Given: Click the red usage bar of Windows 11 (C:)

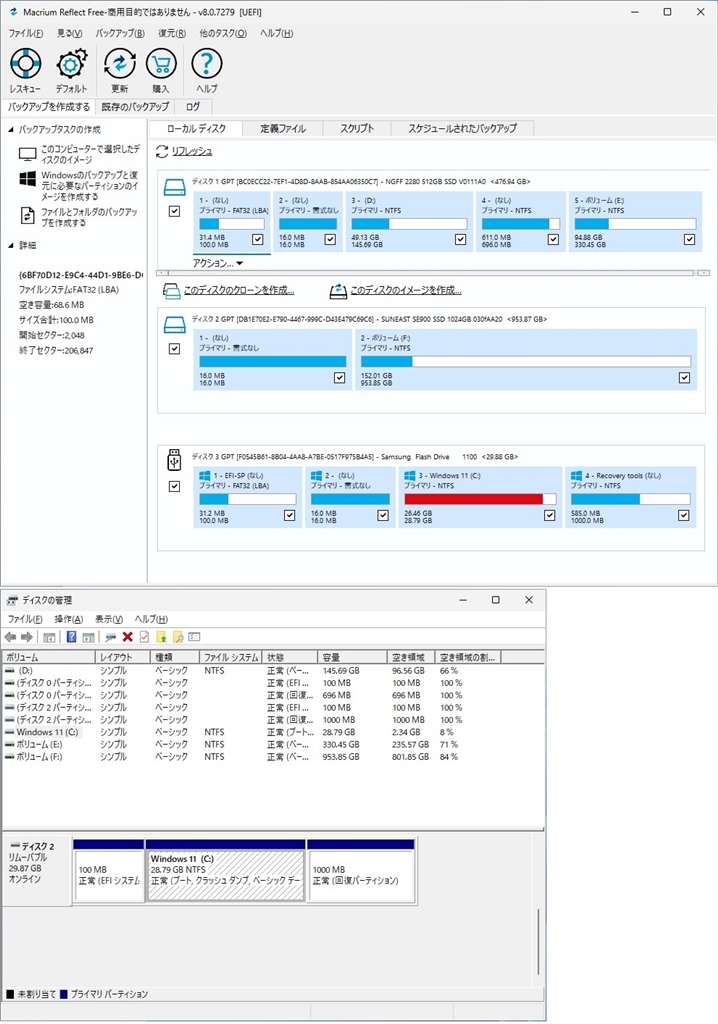Looking at the screenshot, I should 480,499.
